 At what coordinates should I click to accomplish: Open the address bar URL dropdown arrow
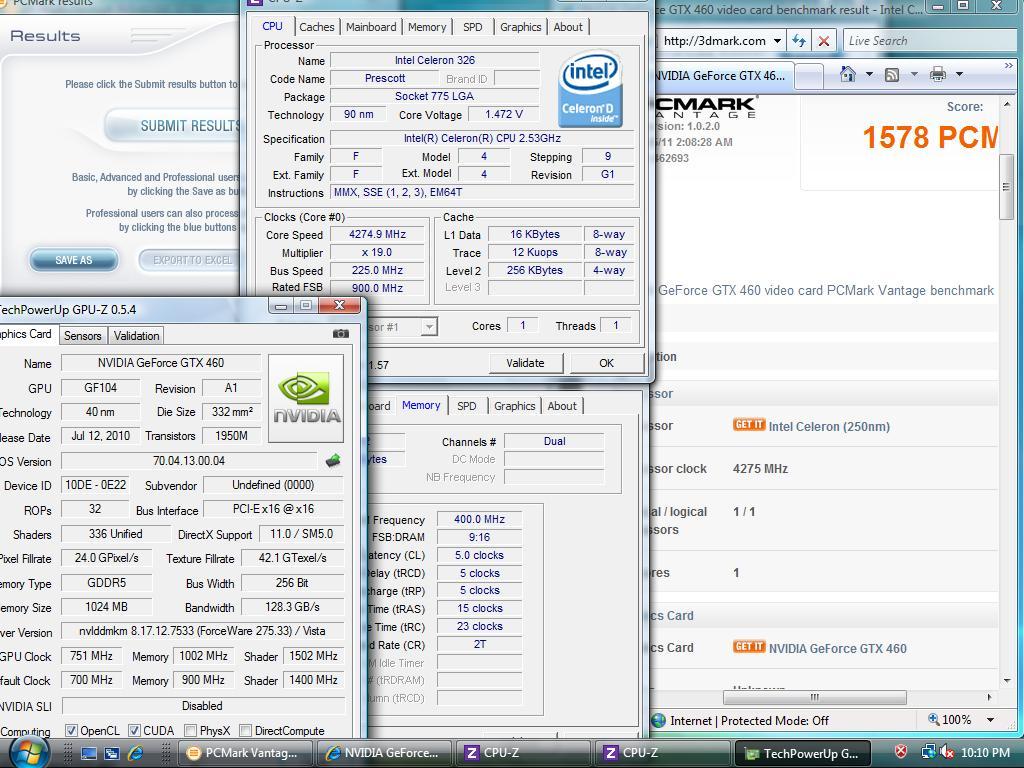[x=777, y=40]
